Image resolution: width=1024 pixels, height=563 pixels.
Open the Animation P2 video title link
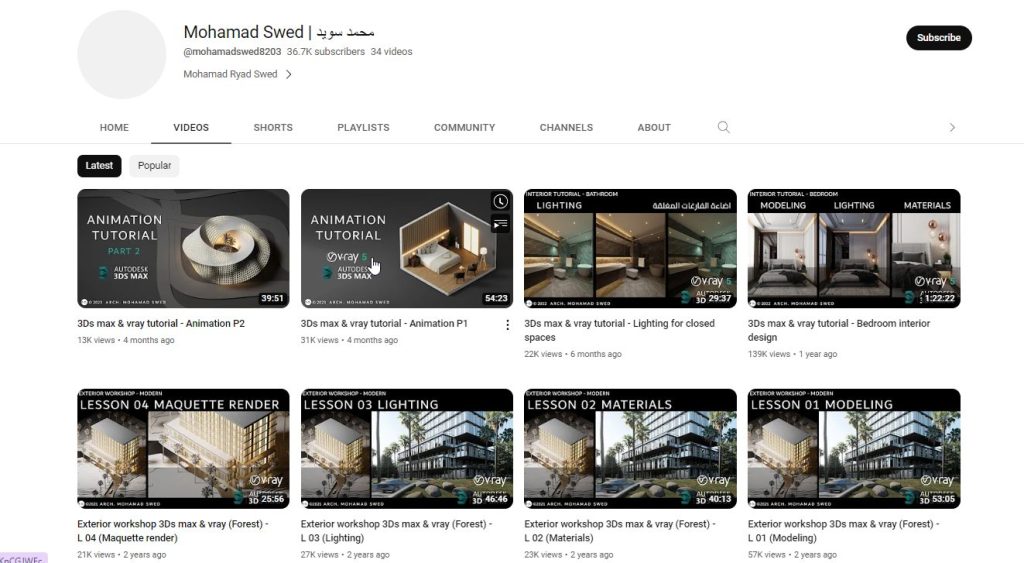coord(161,324)
